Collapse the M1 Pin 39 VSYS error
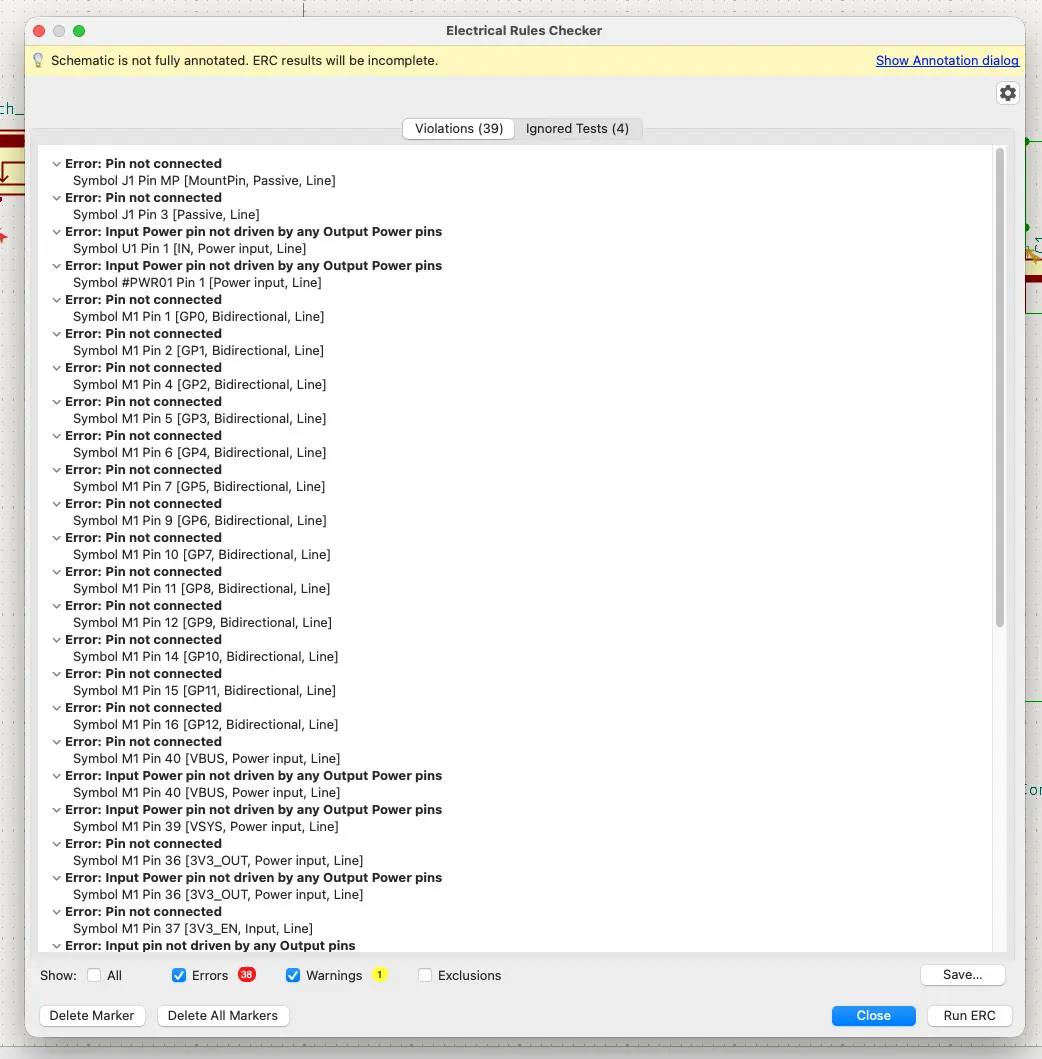This screenshot has height=1059, width=1042. (57, 810)
